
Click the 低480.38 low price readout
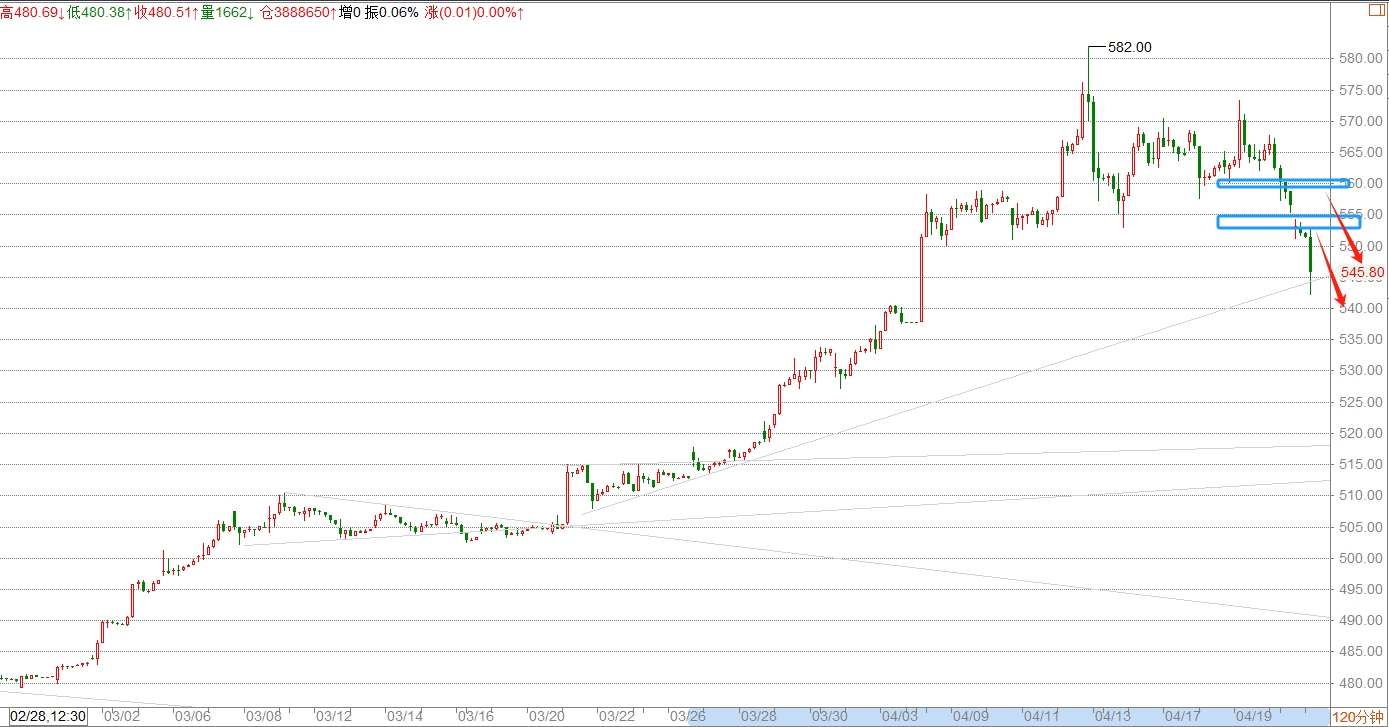coord(100,13)
